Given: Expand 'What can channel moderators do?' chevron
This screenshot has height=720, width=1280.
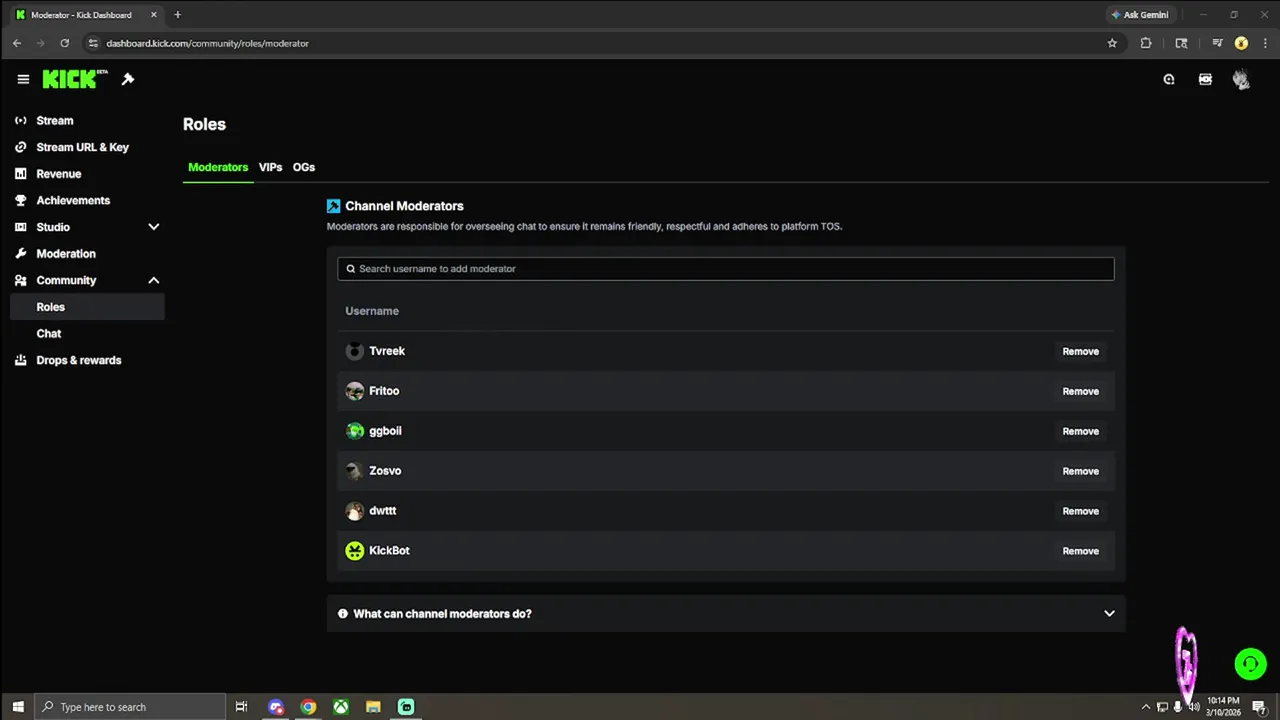Looking at the screenshot, I should (x=1109, y=614).
